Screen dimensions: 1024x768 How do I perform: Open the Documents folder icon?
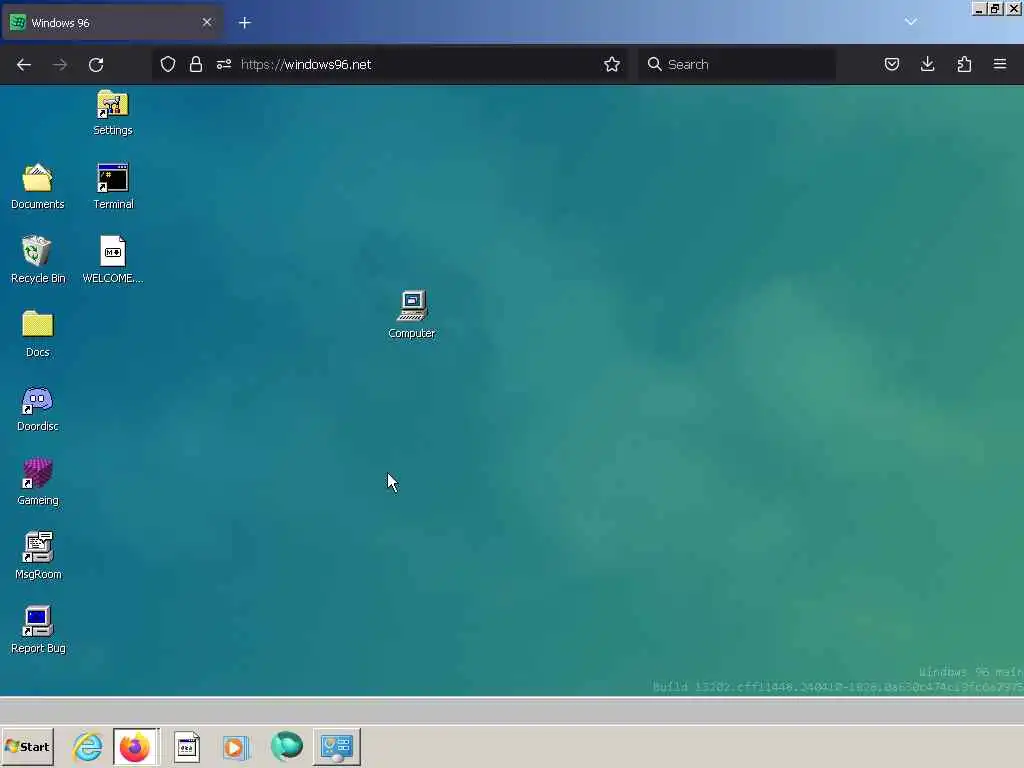click(37, 186)
